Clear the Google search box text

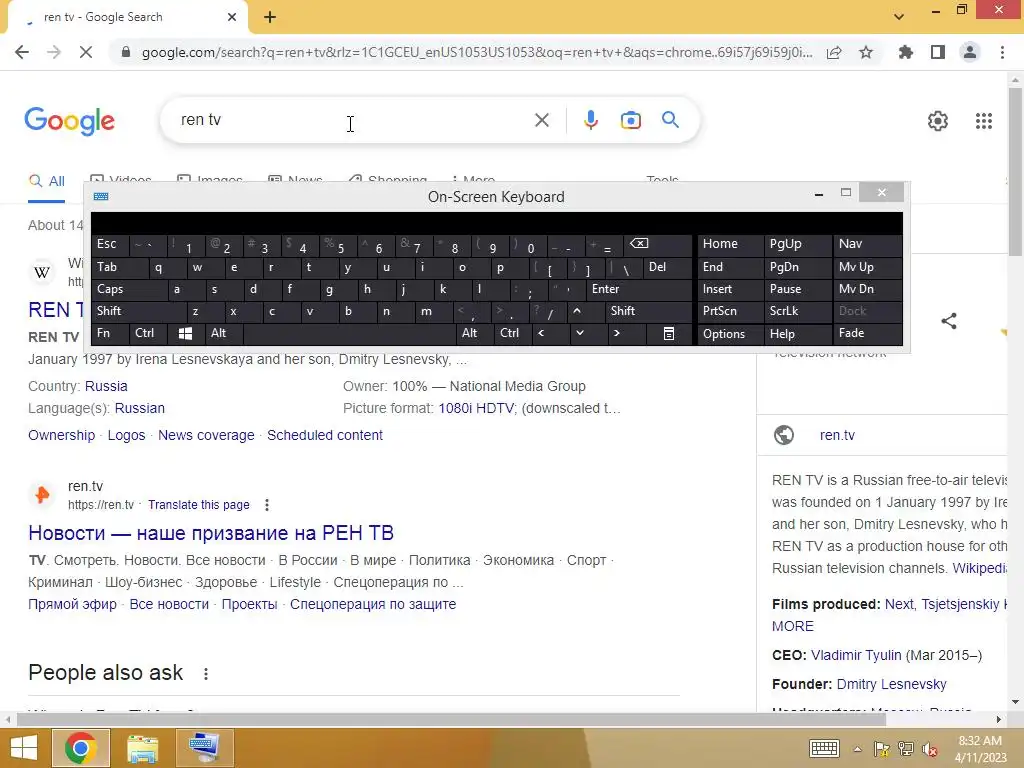[541, 120]
